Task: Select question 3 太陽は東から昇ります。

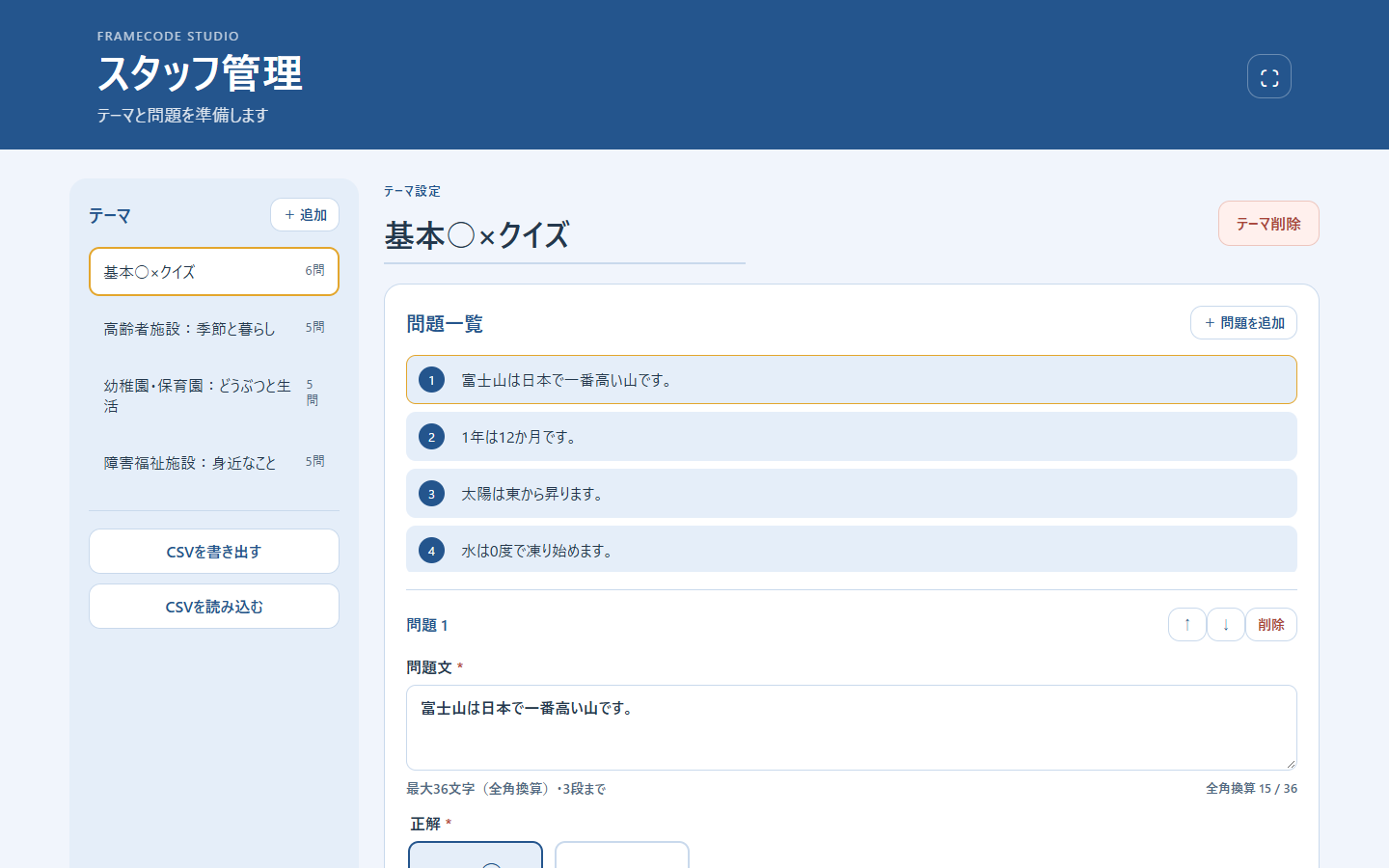Action: (852, 494)
